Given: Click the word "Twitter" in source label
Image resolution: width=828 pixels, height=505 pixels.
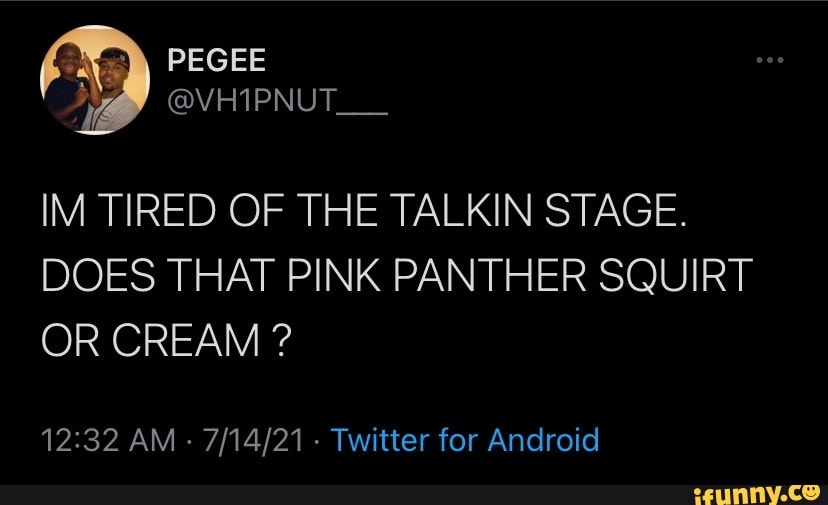Looking at the screenshot, I should [x=379, y=440].
